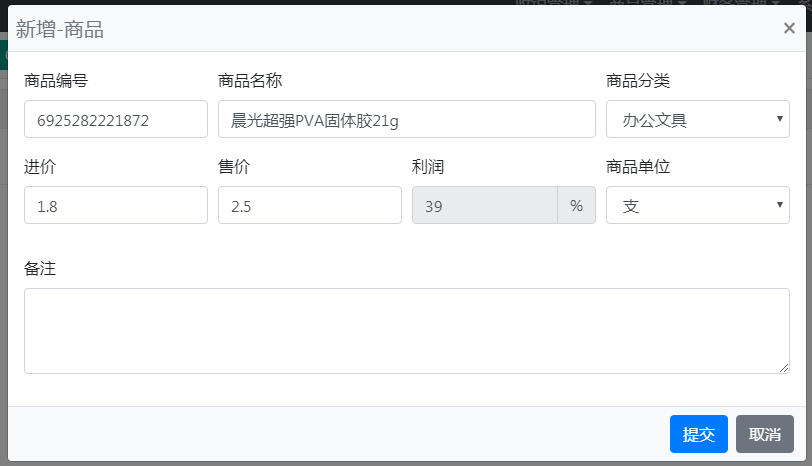Click inside the empty 备注 text area

pos(407,331)
